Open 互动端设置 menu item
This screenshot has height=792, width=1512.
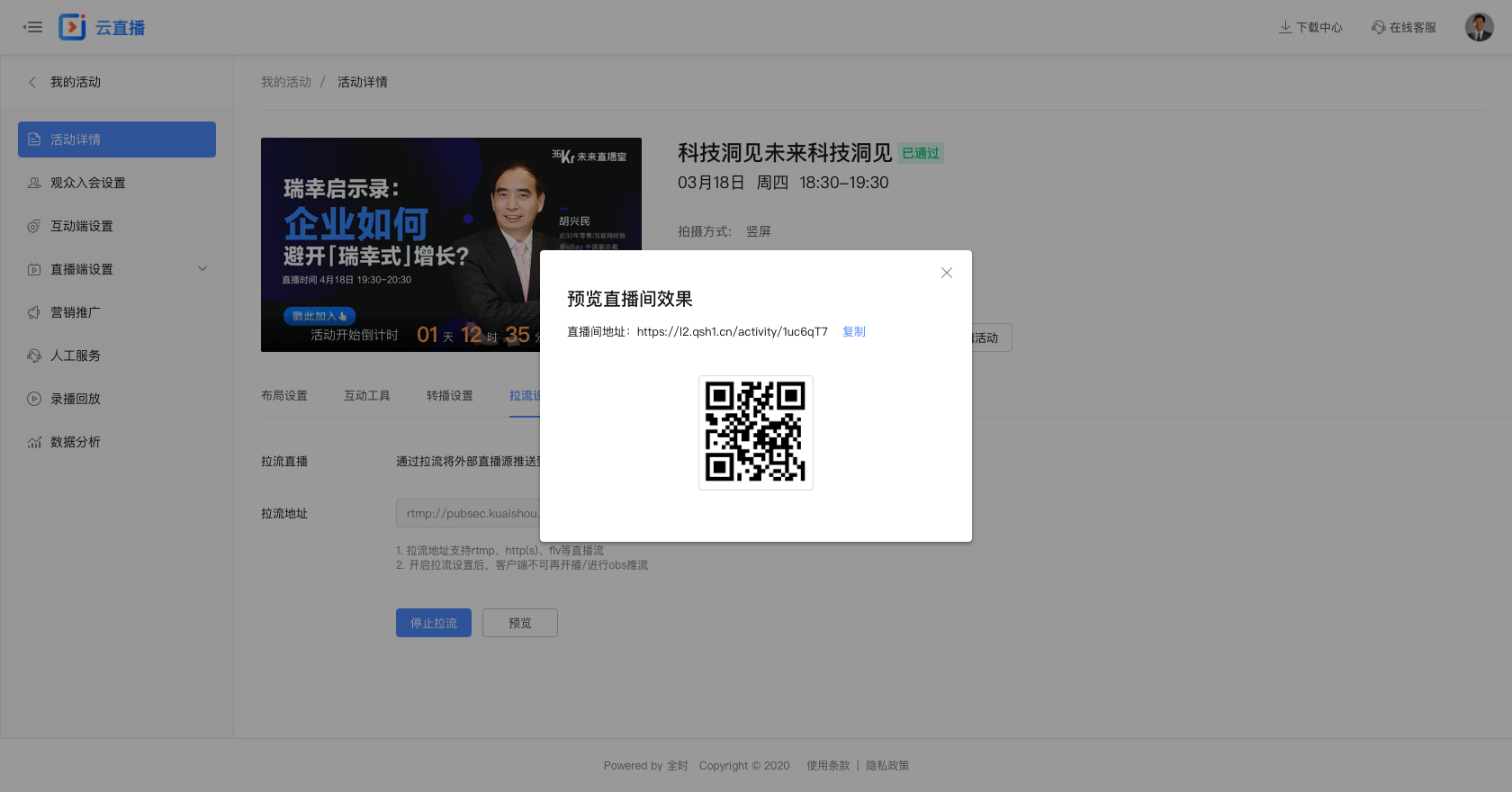[x=117, y=226]
